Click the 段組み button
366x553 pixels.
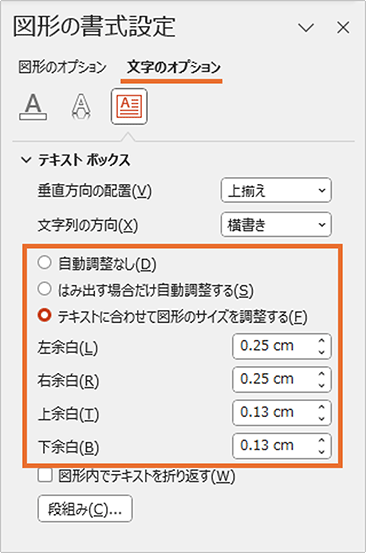pyautogui.click(x=85, y=509)
